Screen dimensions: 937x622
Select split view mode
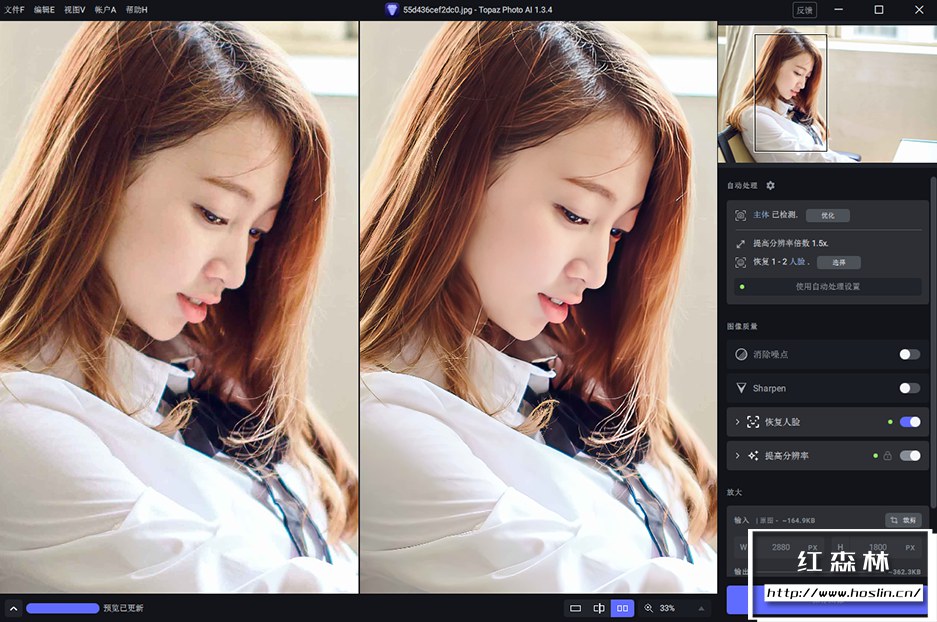click(x=599, y=608)
